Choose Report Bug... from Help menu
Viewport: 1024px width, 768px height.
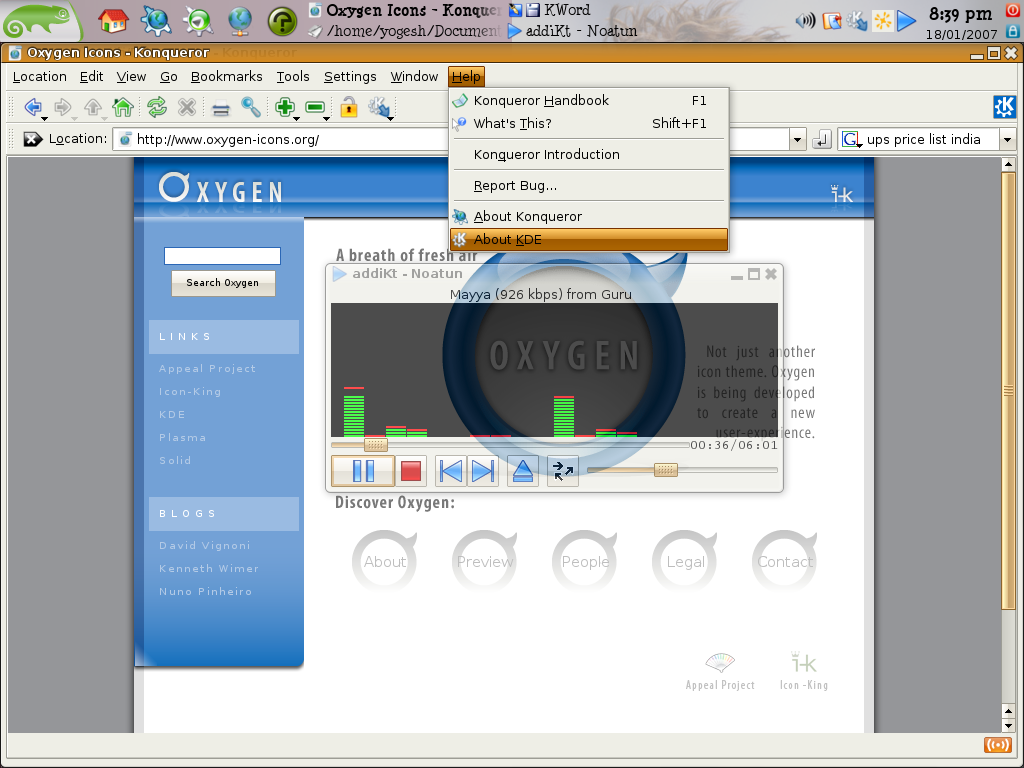pyautogui.click(x=589, y=185)
